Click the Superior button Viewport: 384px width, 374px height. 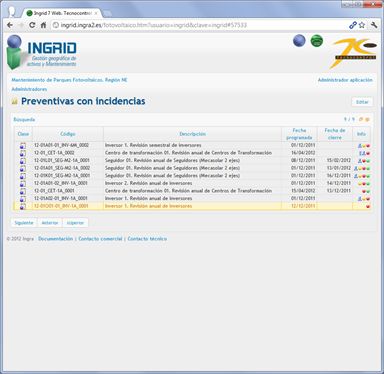(x=75, y=223)
